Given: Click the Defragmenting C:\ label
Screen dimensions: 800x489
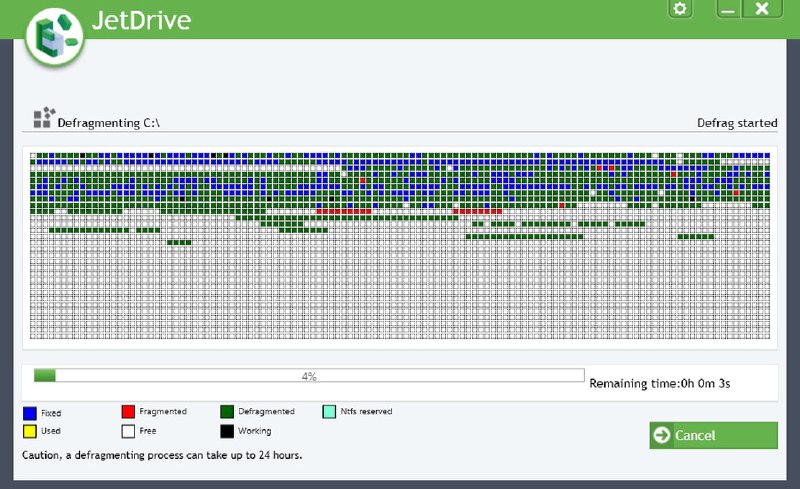Looking at the screenshot, I should pos(109,123).
